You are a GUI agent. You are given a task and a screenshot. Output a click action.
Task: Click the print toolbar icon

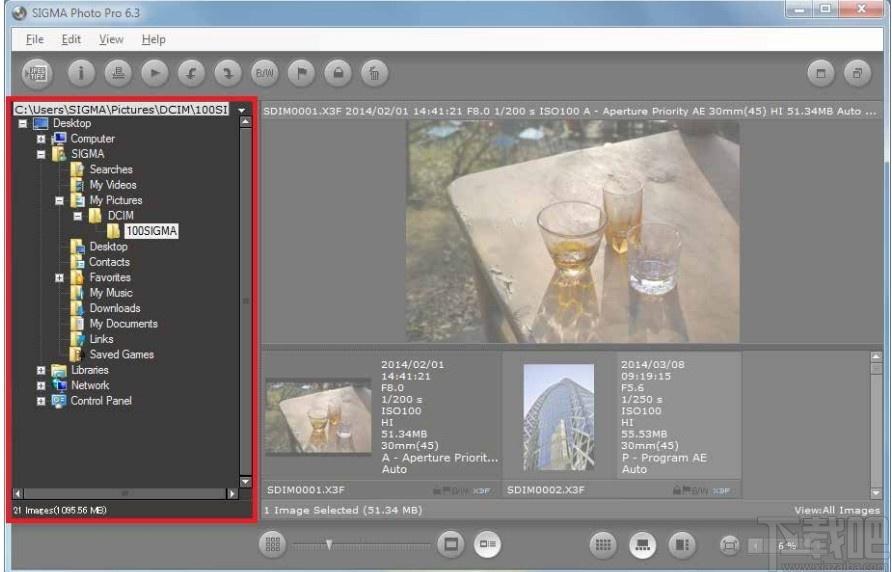point(118,73)
